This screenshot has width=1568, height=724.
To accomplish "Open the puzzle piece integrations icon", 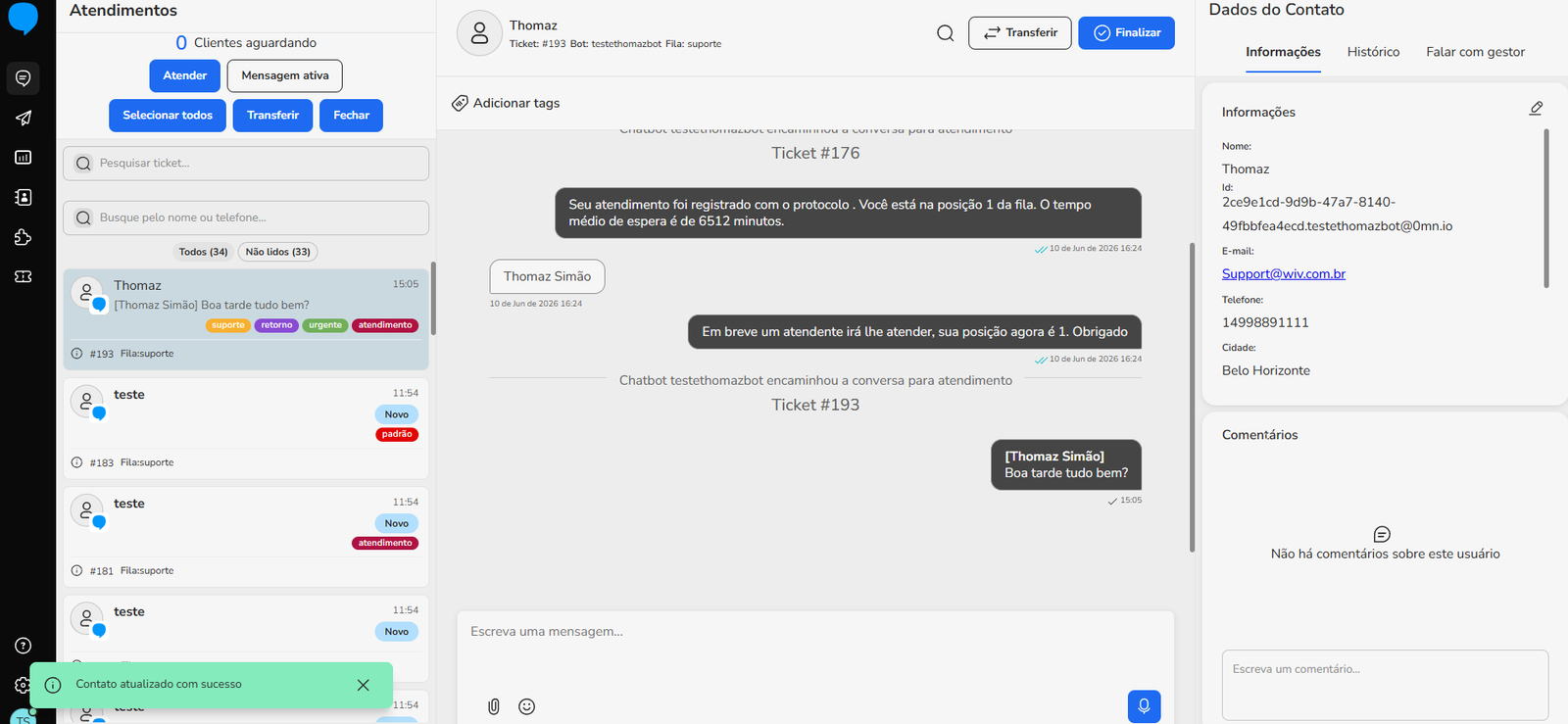I will [x=23, y=237].
